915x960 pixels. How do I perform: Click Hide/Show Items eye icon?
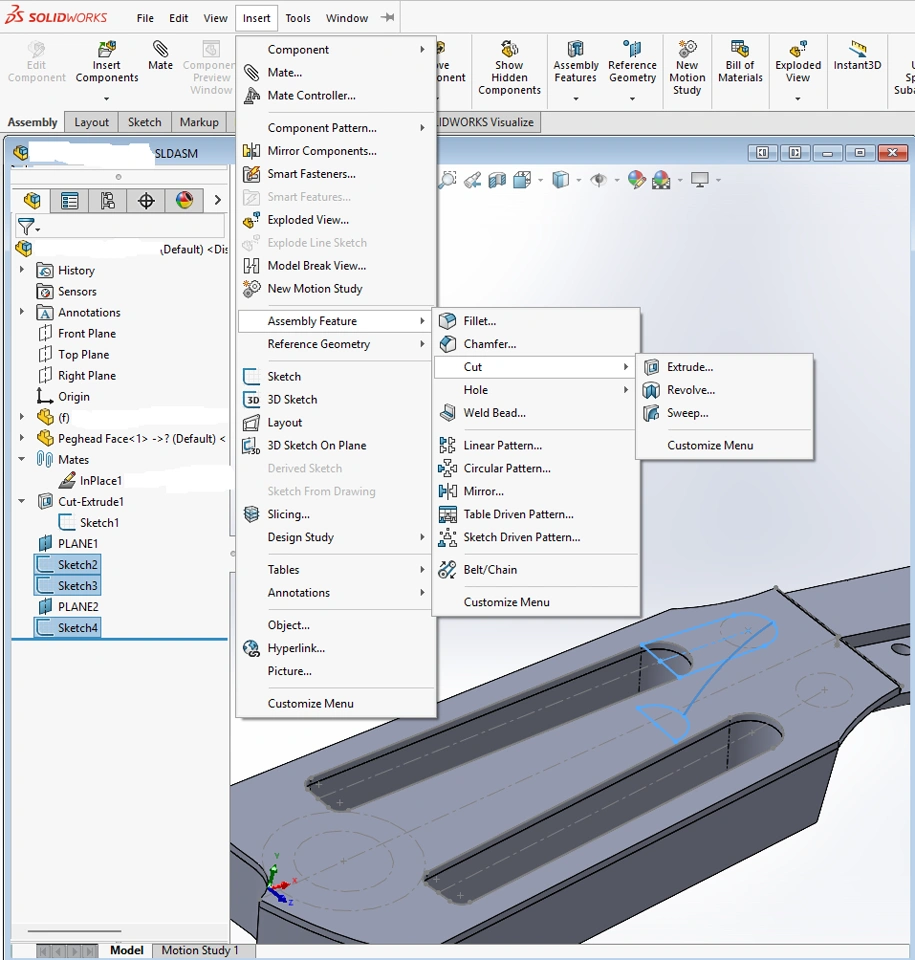click(x=598, y=180)
